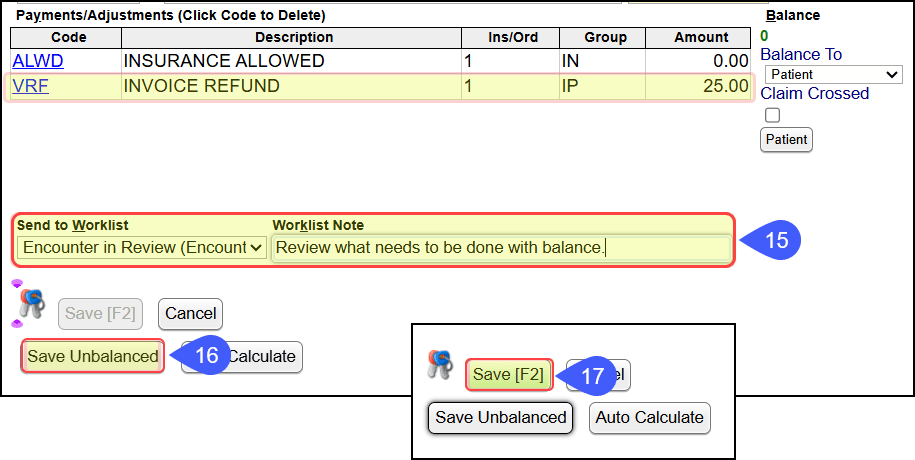Viewport: 915px width, 460px height.
Task: Click the step 15 callout marker
Action: [x=770, y=240]
